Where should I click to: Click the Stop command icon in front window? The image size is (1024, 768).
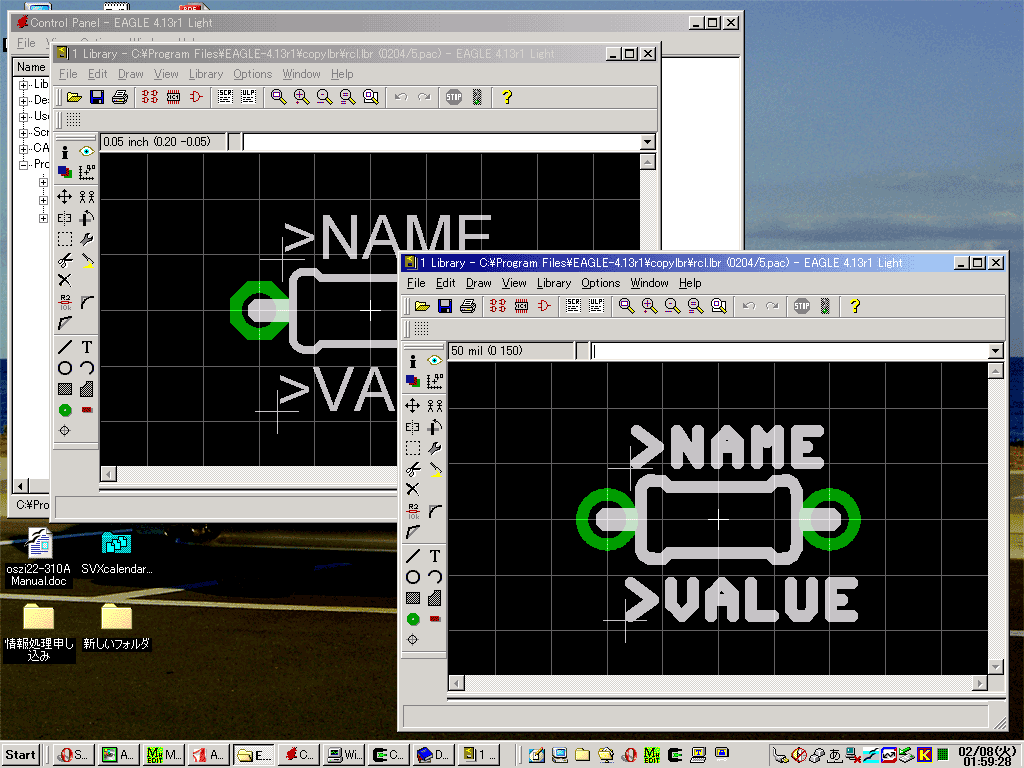point(801,306)
